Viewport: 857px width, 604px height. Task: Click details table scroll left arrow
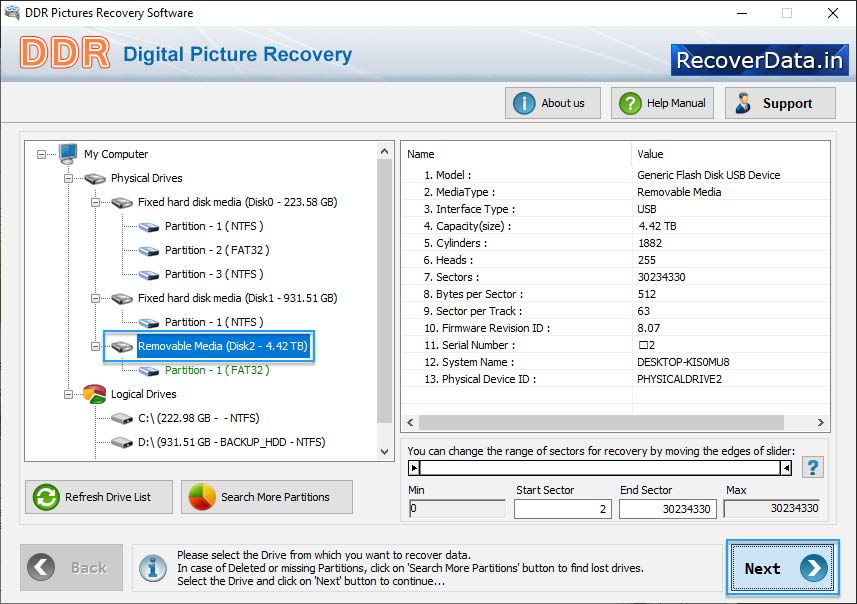click(x=410, y=423)
